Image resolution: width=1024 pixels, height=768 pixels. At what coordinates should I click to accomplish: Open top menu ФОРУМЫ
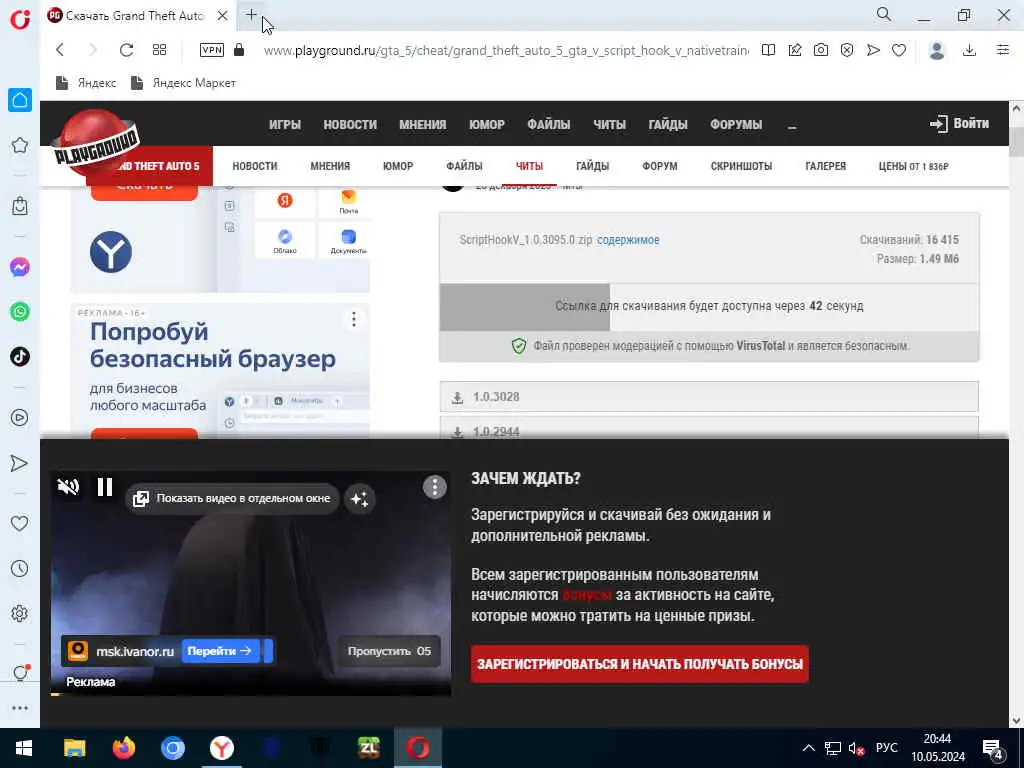[x=736, y=124]
